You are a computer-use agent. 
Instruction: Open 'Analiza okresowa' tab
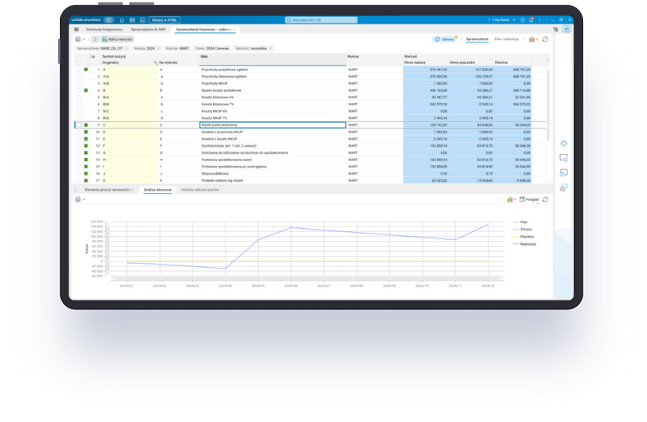pyautogui.click(x=158, y=190)
